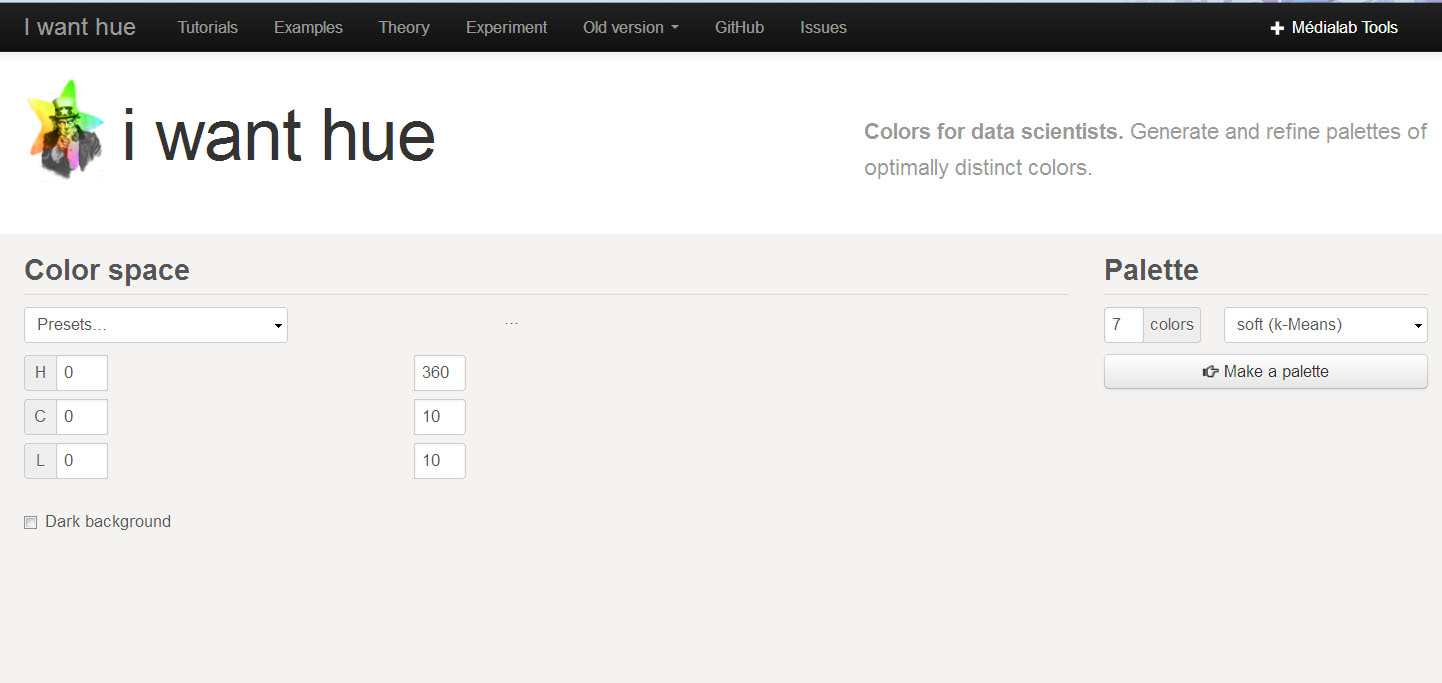Go to the Examples page
The height and width of the screenshot is (683, 1442).
pos(308,28)
